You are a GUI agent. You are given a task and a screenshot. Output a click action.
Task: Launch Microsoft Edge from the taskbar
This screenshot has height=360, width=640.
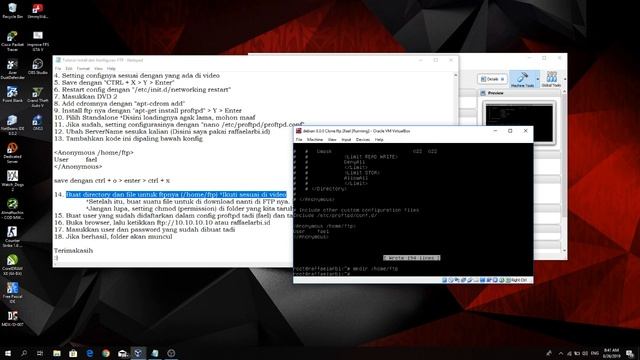point(89,353)
